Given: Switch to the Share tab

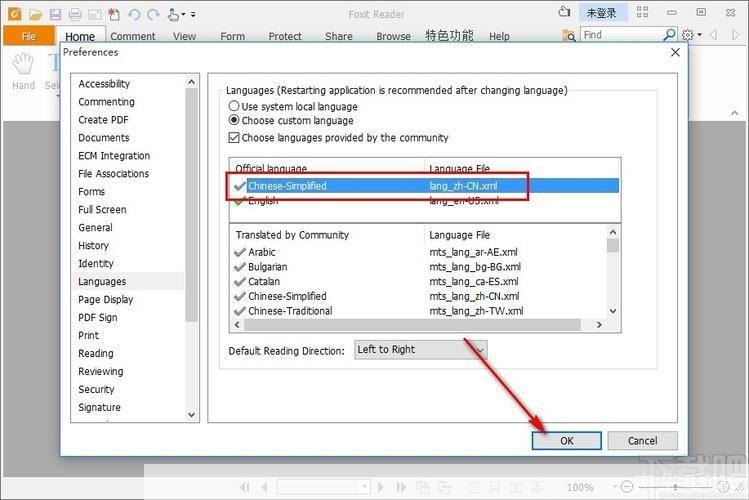Looking at the screenshot, I should pyautogui.click(x=339, y=36).
